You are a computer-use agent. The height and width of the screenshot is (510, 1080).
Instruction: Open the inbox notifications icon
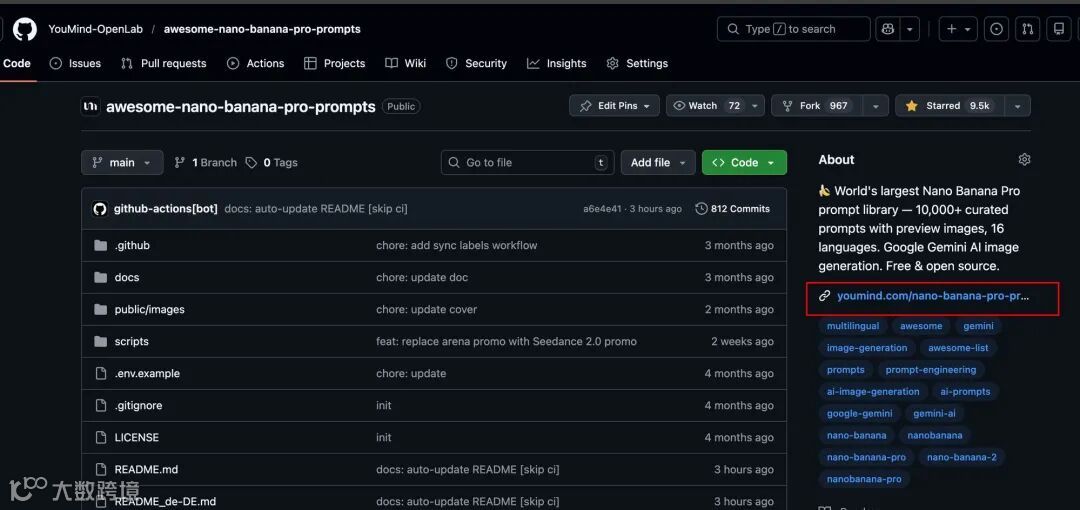click(x=1059, y=29)
